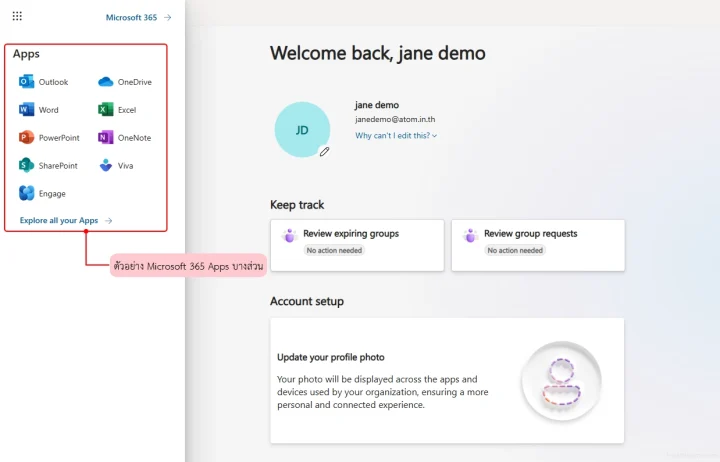Click the Keep track section heading
720x462 pixels.
297,205
